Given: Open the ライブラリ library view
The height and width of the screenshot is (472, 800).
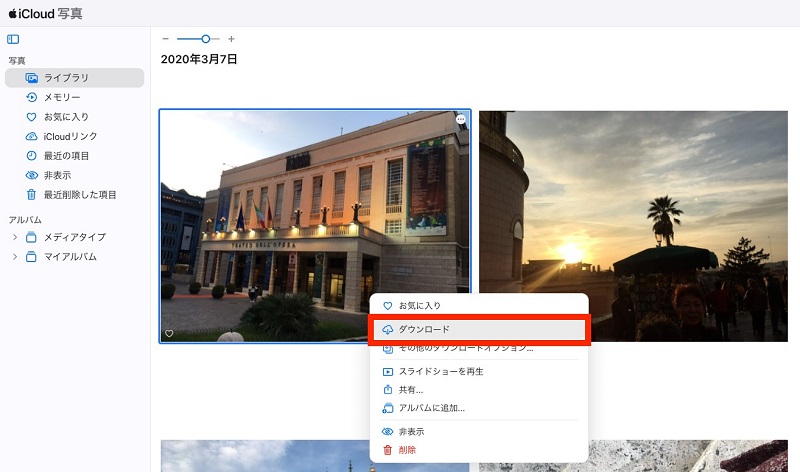Looking at the screenshot, I should tap(74, 78).
